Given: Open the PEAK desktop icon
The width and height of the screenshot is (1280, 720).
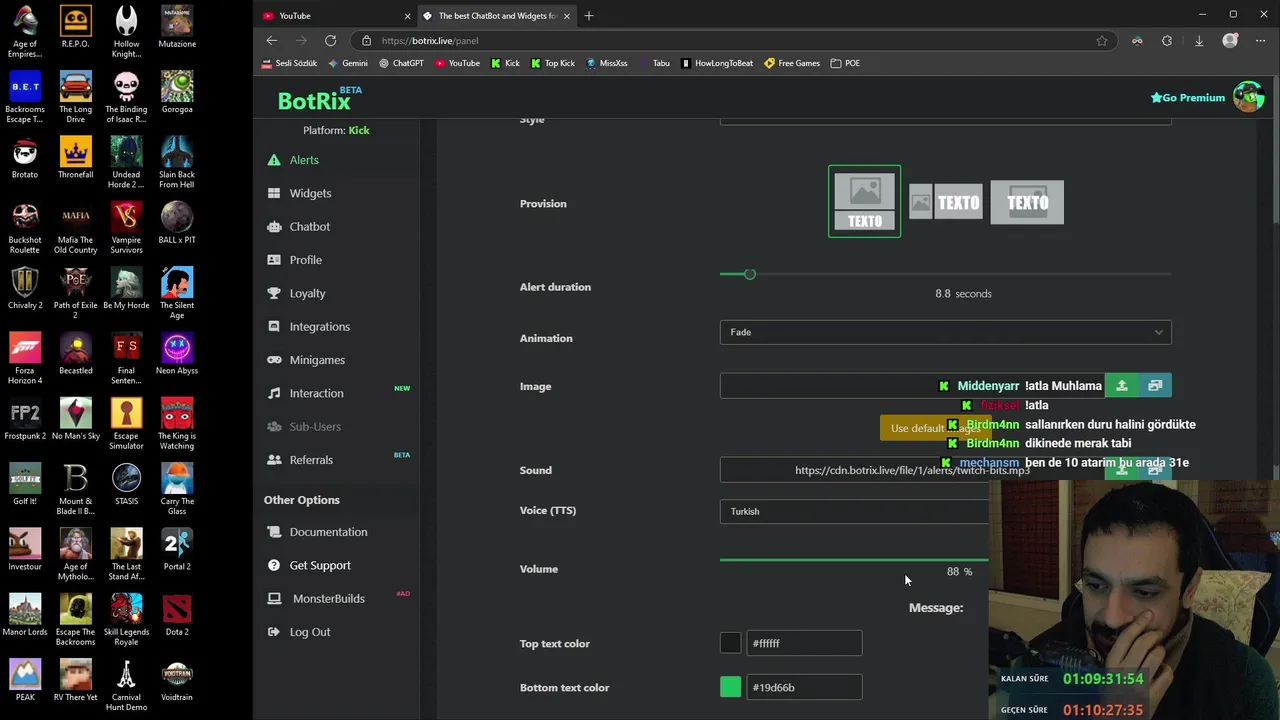Looking at the screenshot, I should coord(25,681).
